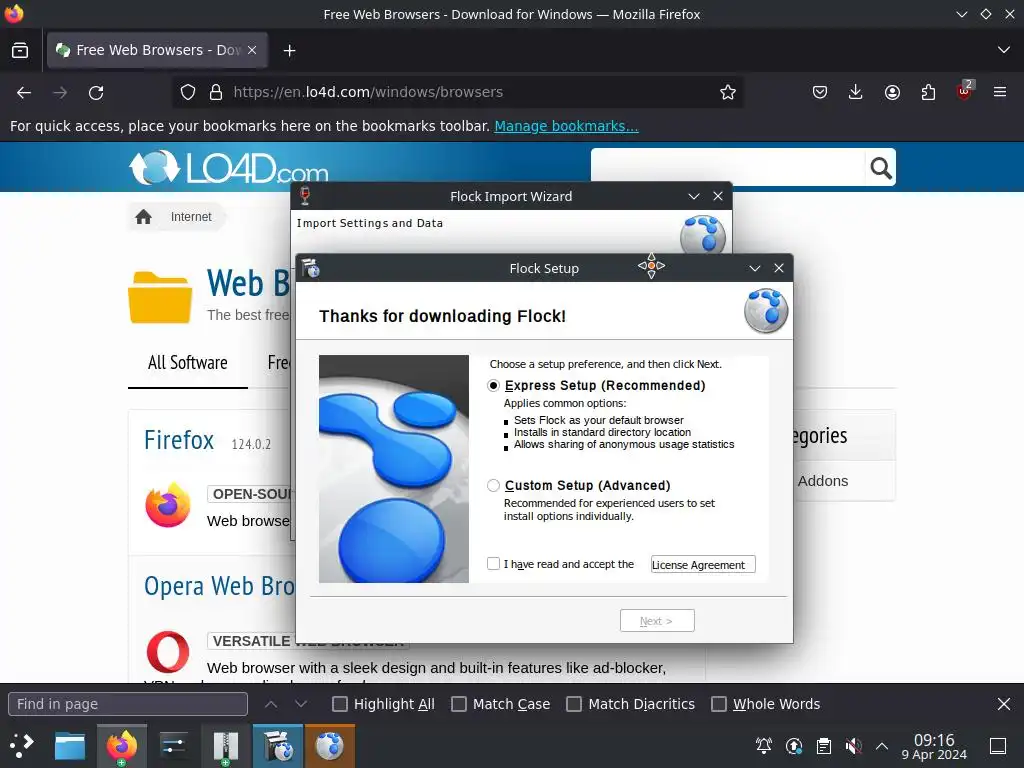Click the Find in page field
This screenshot has width=1024, height=768.
coord(128,704)
